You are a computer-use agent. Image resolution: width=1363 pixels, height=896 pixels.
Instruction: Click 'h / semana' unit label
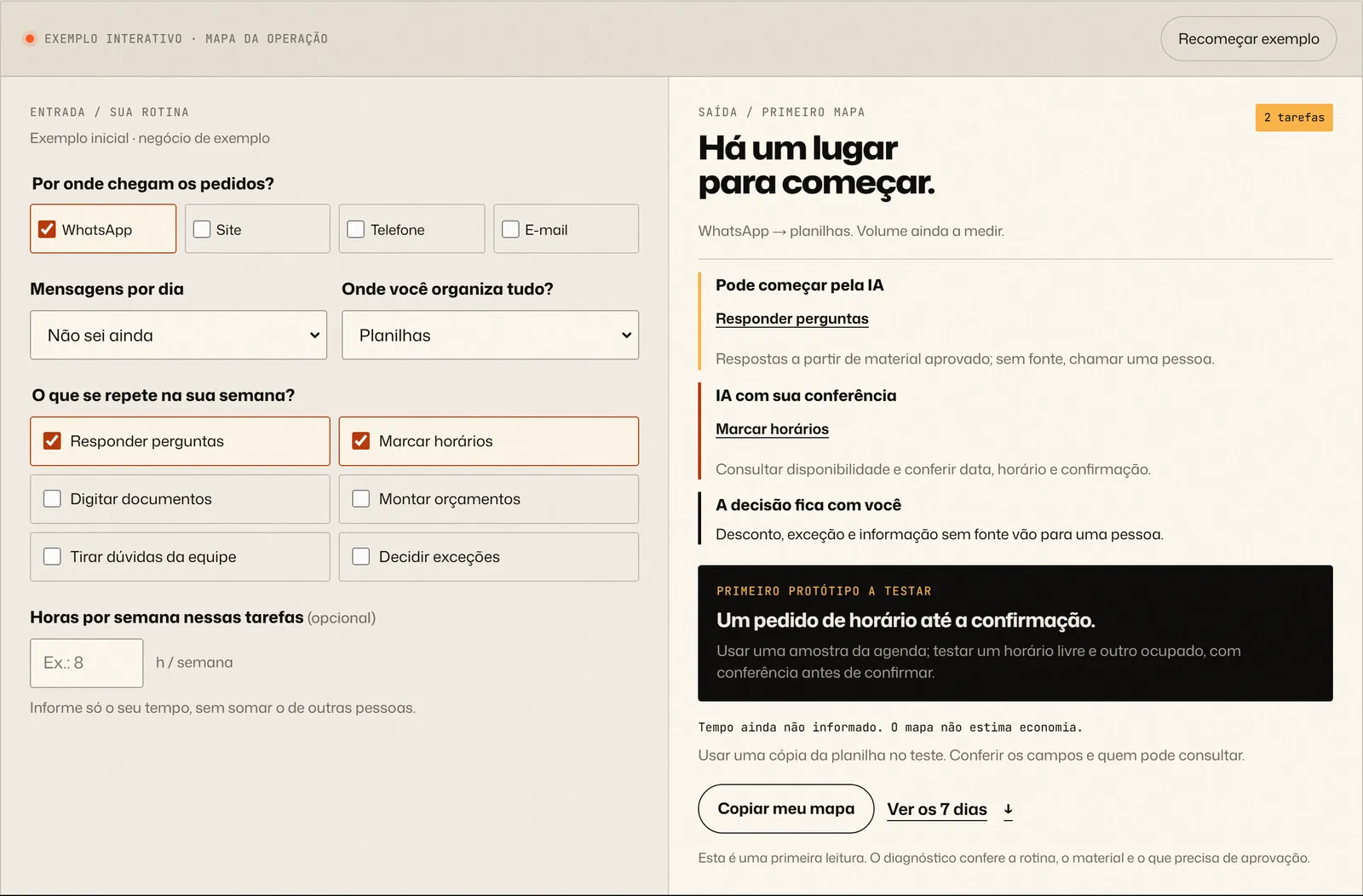pyautogui.click(x=194, y=663)
